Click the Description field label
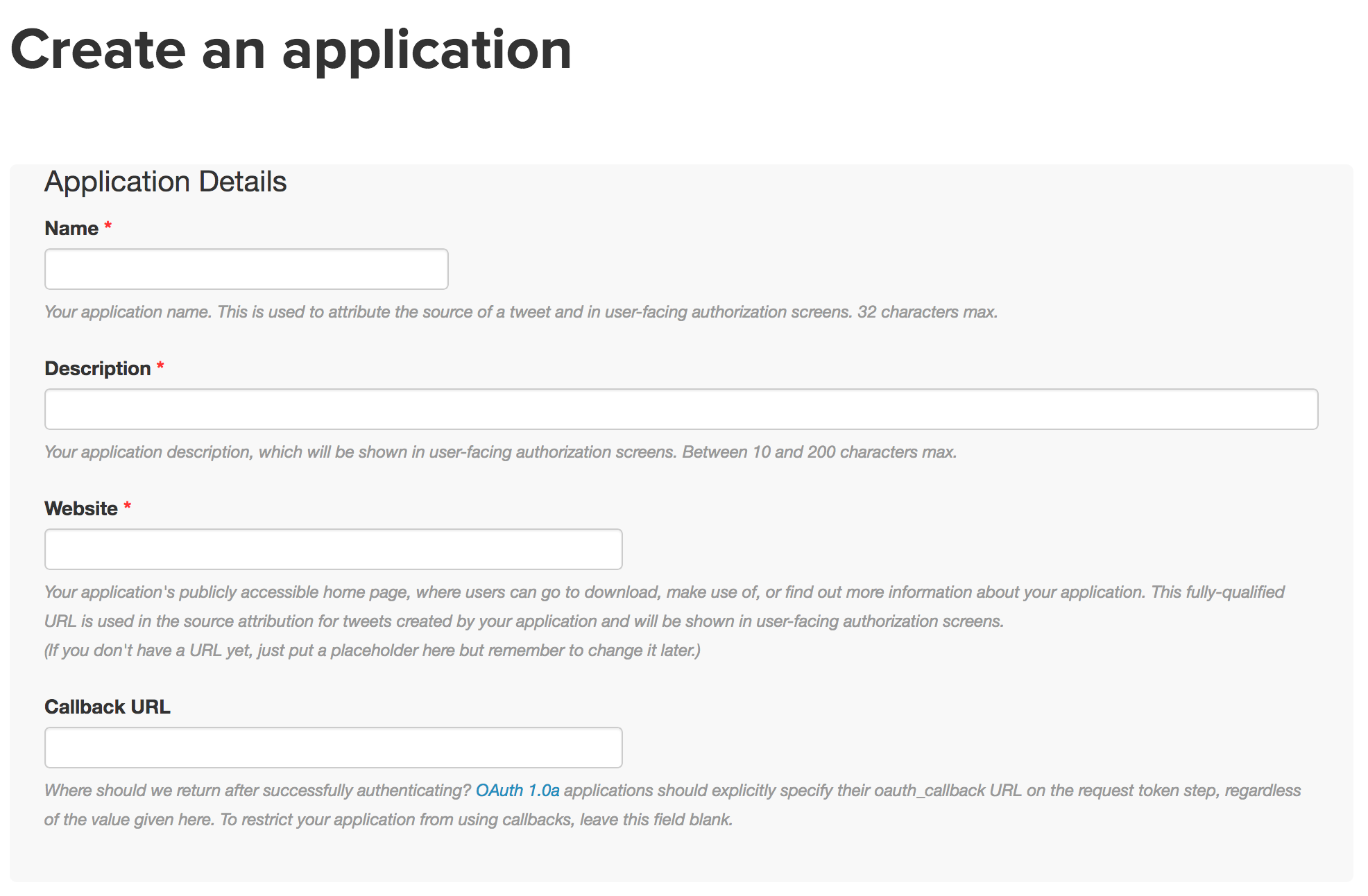The height and width of the screenshot is (896, 1368). coord(98,368)
